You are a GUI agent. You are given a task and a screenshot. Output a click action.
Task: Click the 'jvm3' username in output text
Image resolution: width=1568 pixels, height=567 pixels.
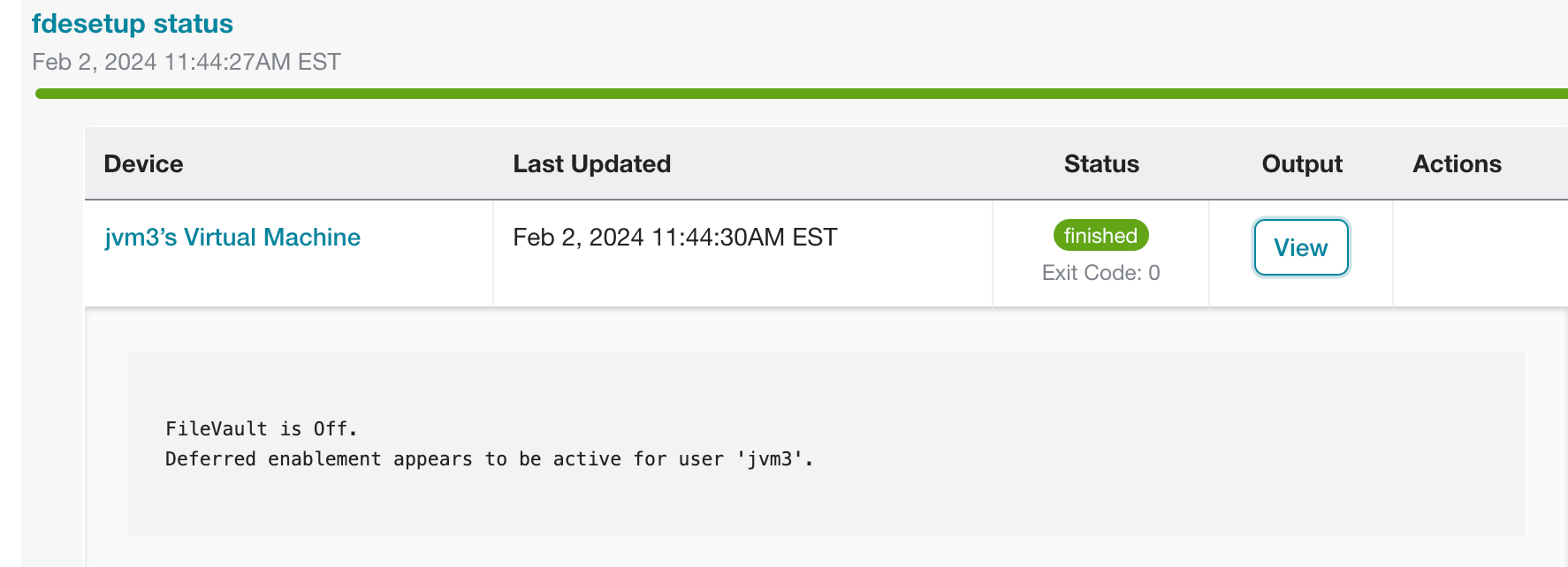point(769,459)
